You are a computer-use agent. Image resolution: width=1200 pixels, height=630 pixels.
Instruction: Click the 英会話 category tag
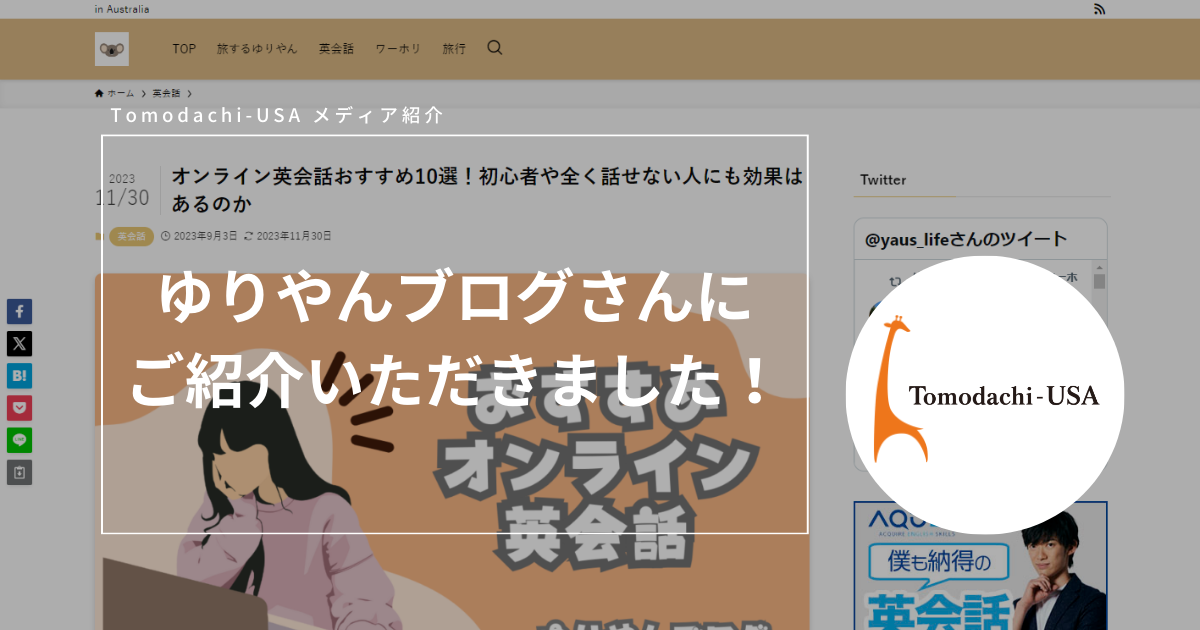pos(131,236)
